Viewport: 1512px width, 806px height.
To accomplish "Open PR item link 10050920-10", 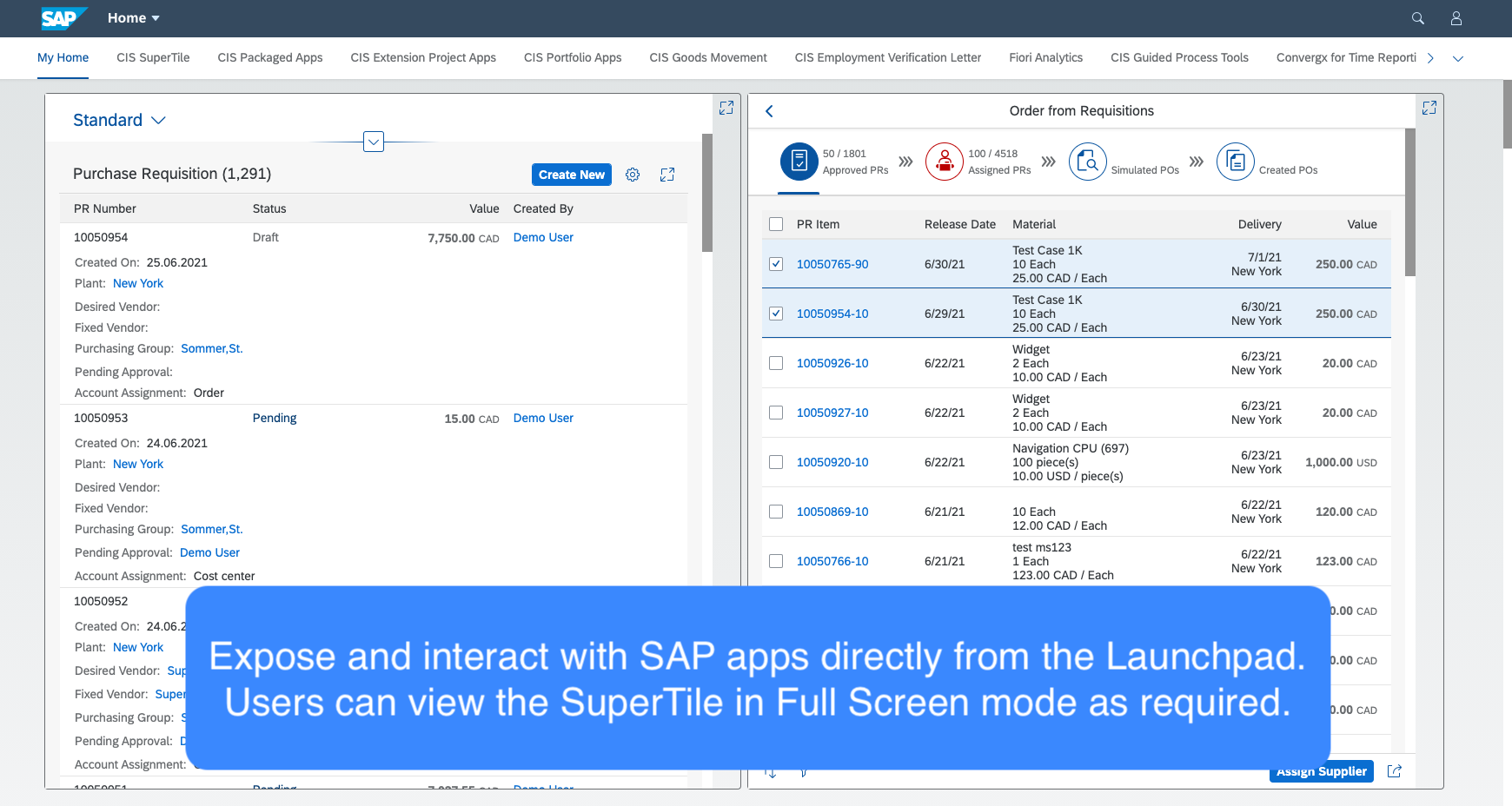I will (832, 462).
